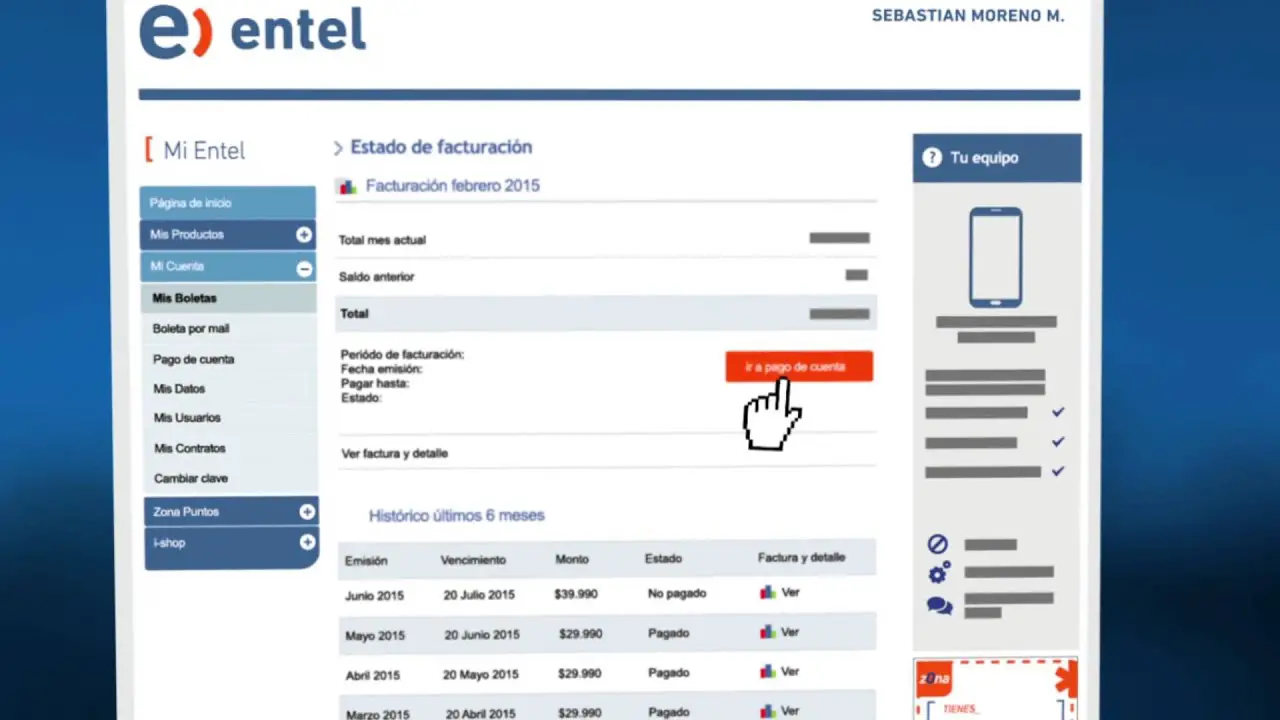Image resolution: width=1280 pixels, height=720 pixels.
Task: Open the i-shop menu label
Action: (x=169, y=543)
